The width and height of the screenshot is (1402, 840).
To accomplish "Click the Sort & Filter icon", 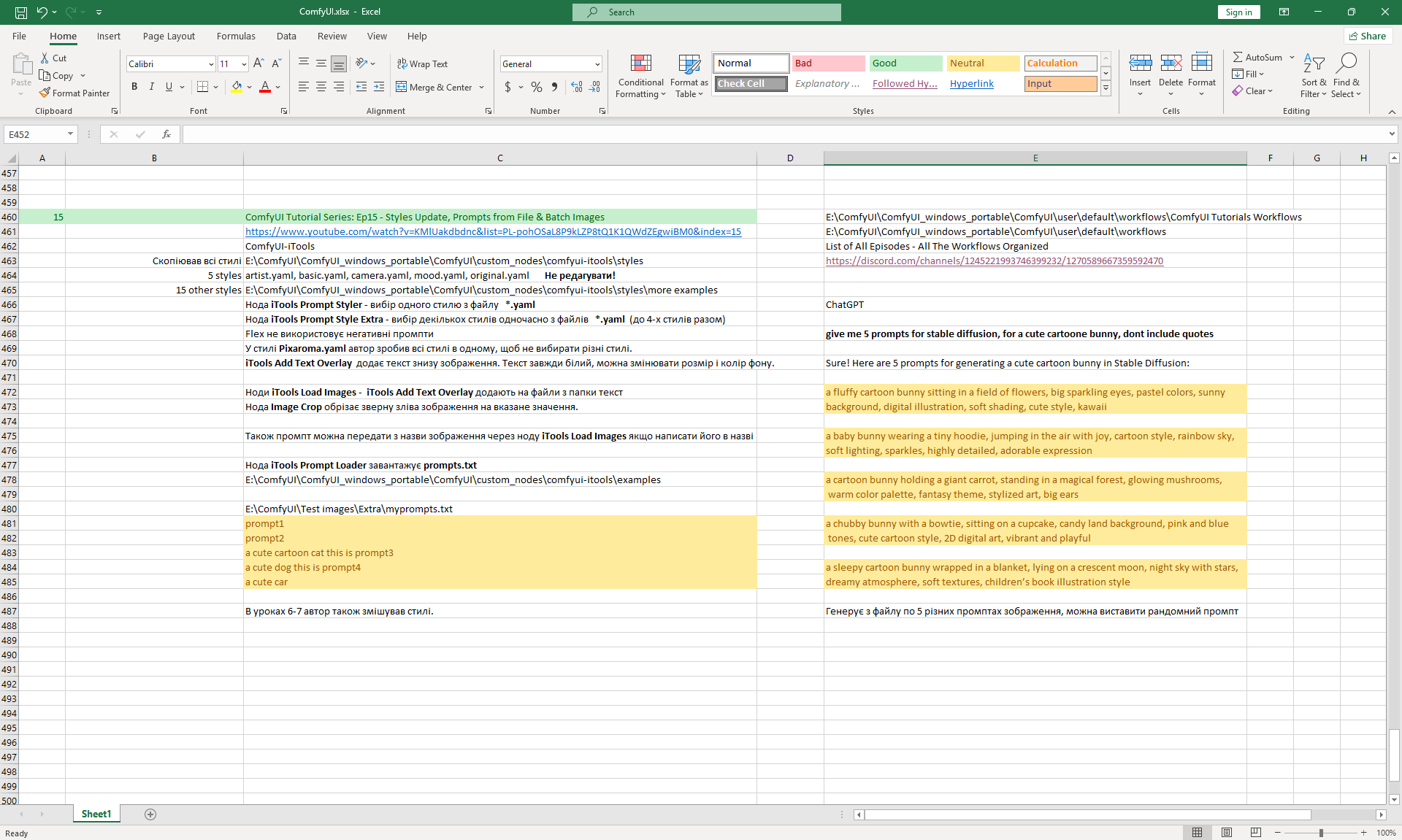I will [1314, 64].
